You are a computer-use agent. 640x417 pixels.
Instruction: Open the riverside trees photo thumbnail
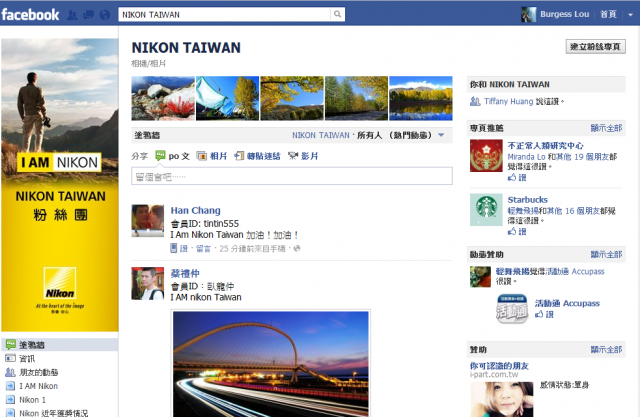[x=356, y=98]
